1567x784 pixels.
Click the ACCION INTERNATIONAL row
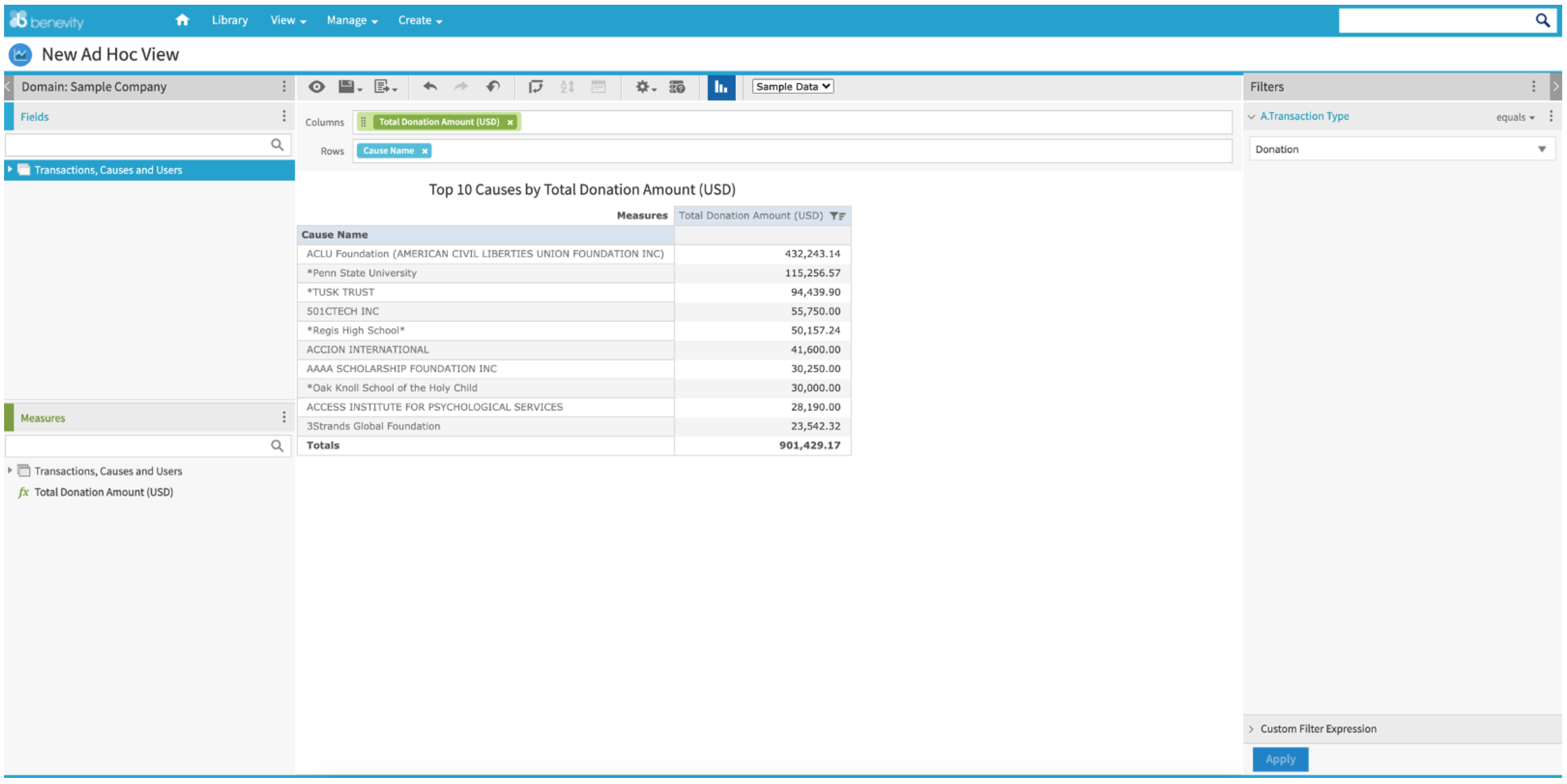click(574, 349)
